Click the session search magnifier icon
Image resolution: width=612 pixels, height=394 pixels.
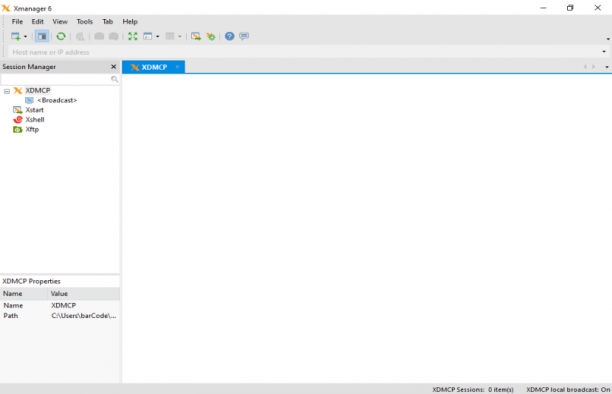(x=114, y=79)
